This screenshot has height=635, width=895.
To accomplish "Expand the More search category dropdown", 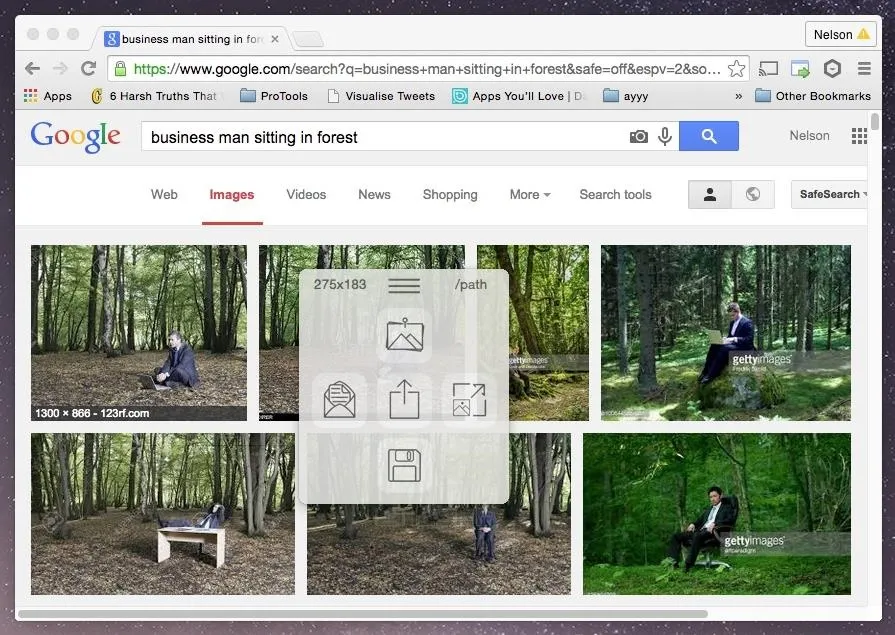I will pos(530,195).
